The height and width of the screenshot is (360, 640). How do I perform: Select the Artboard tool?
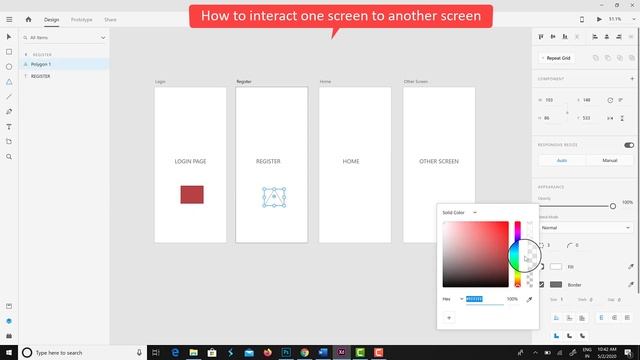9,142
